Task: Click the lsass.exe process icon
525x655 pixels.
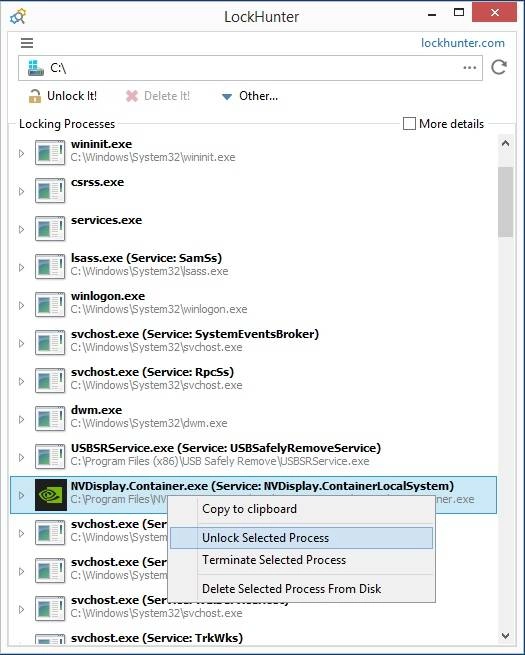Action: 50,267
